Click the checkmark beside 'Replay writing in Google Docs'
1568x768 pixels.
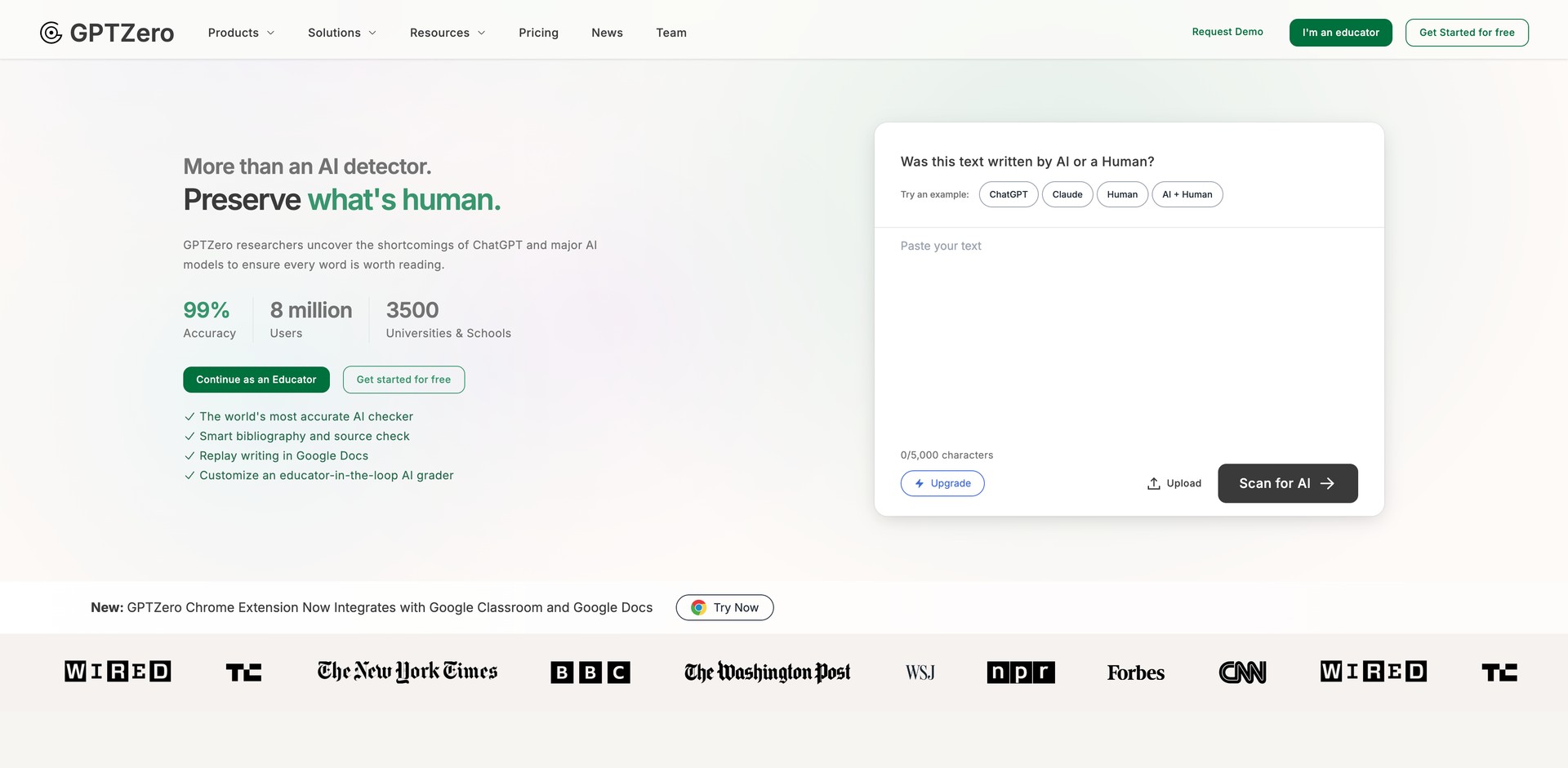[189, 455]
